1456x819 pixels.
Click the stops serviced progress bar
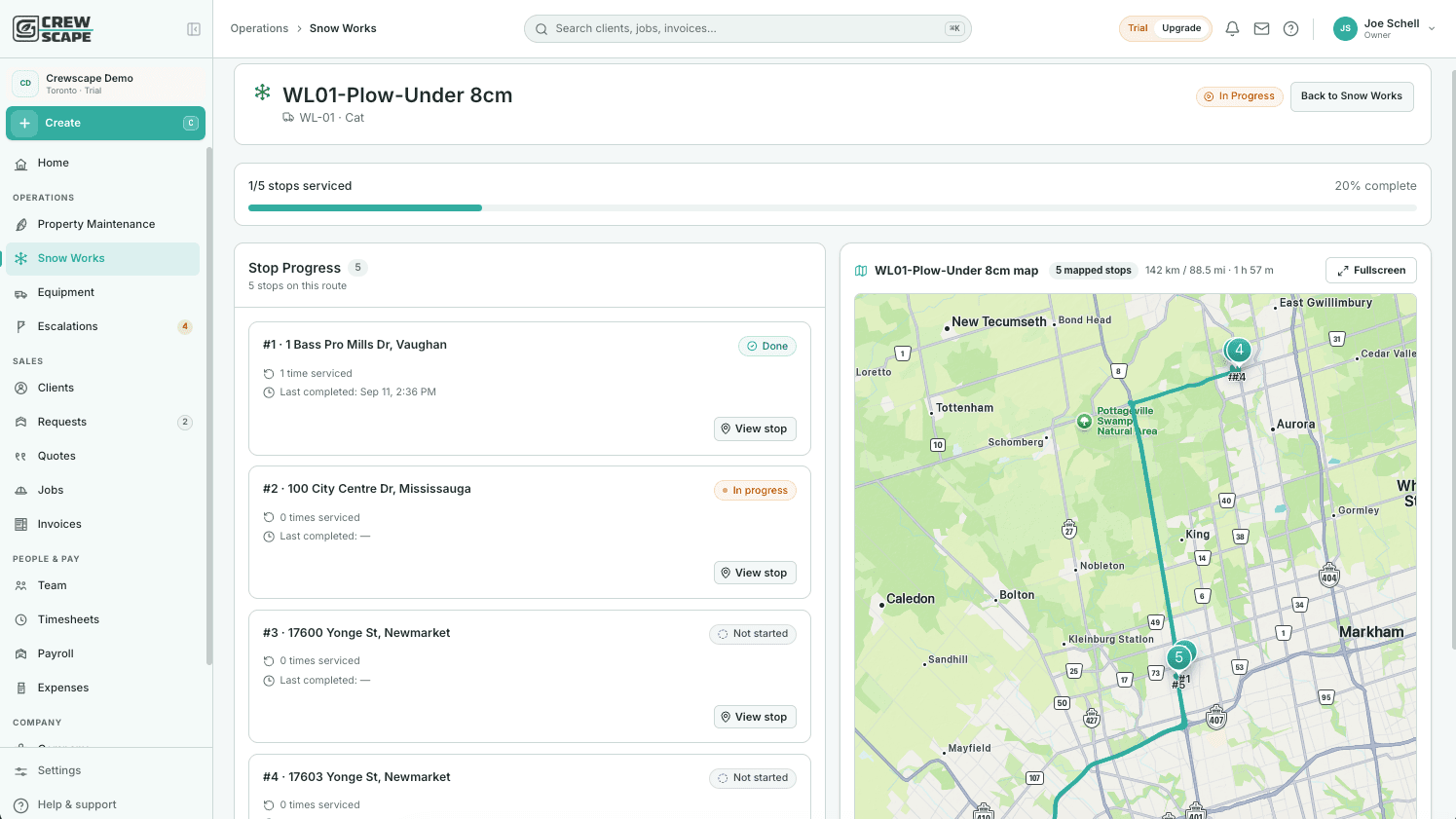[833, 207]
